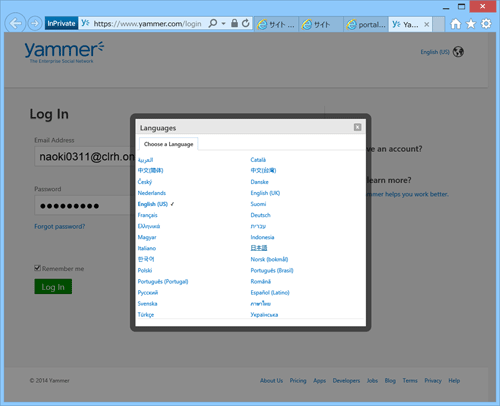Select Thai ภาษาไทย language
The image size is (500, 406).
click(261, 303)
